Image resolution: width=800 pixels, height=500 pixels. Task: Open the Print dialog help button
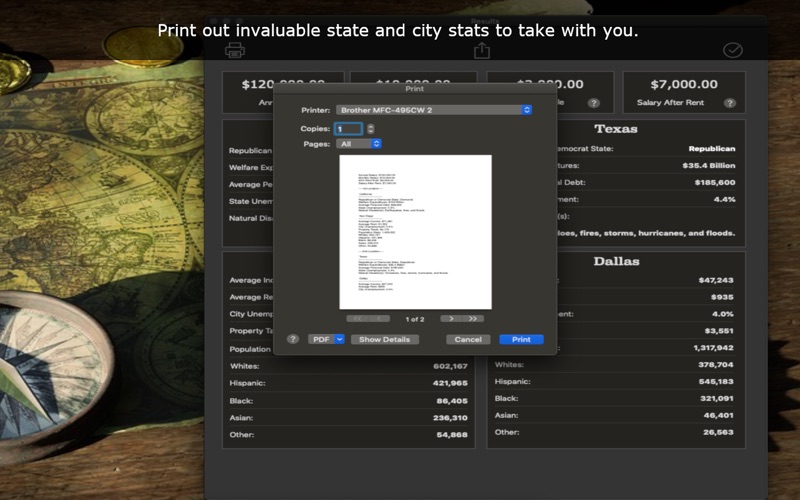pyautogui.click(x=293, y=339)
